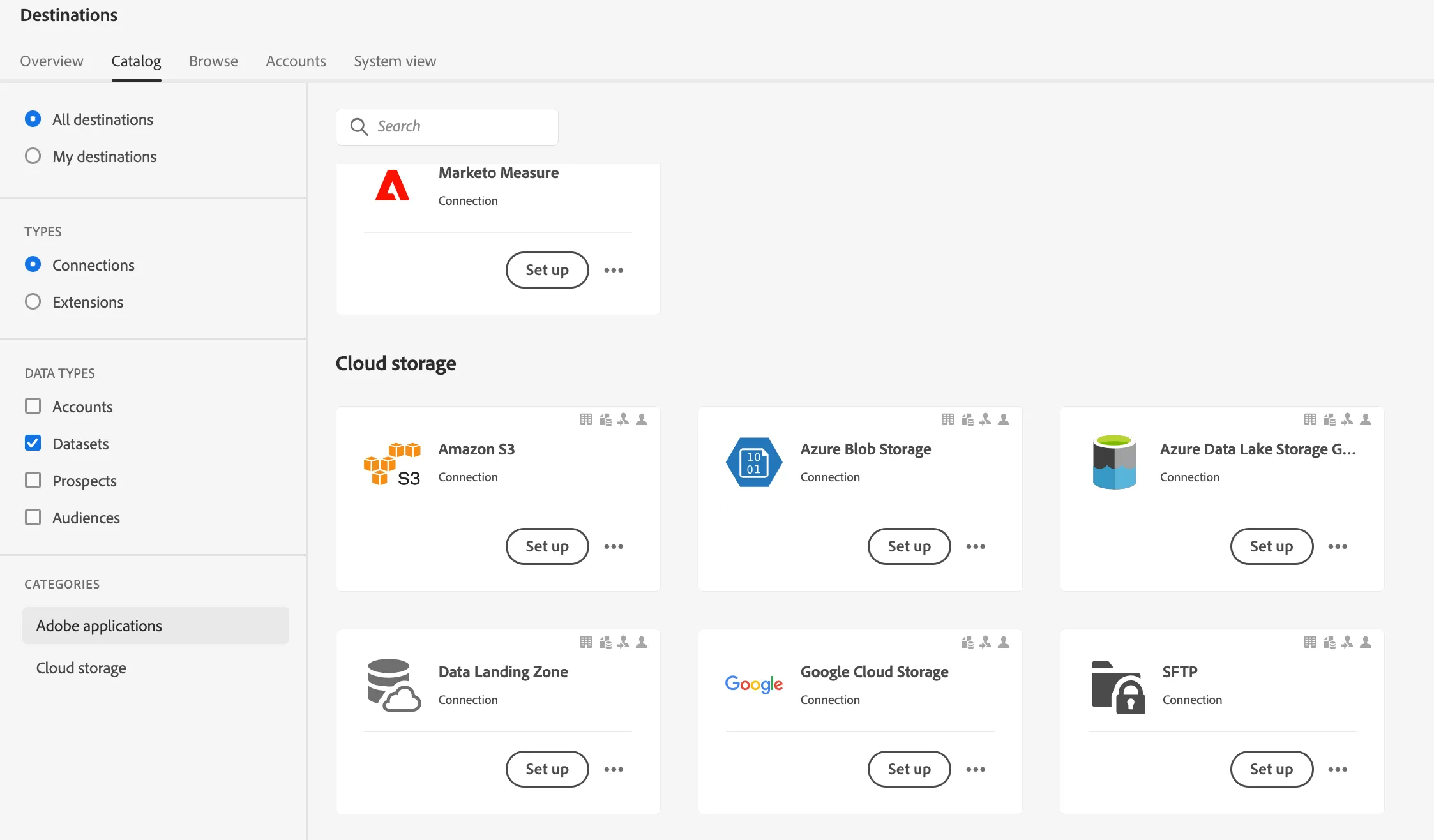Image resolution: width=1434 pixels, height=840 pixels.
Task: Check the Audiences data type checkbox
Action: pos(33,518)
